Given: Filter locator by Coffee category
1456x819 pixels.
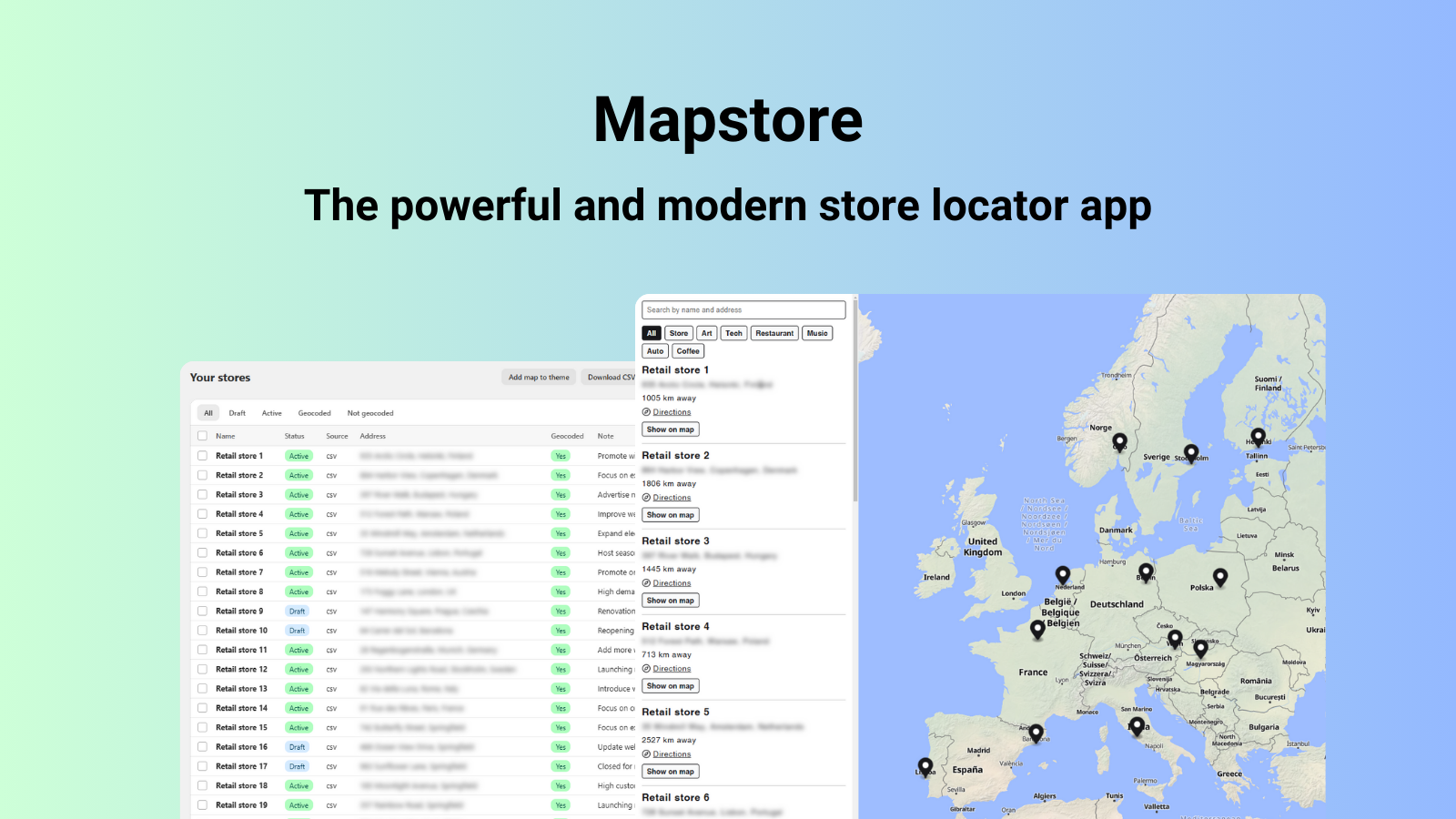Looking at the screenshot, I should tap(688, 351).
